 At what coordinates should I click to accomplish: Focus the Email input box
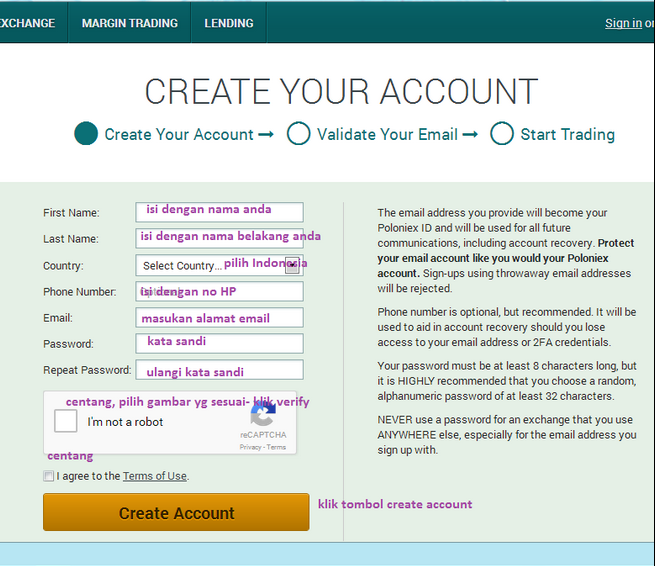coord(219,318)
